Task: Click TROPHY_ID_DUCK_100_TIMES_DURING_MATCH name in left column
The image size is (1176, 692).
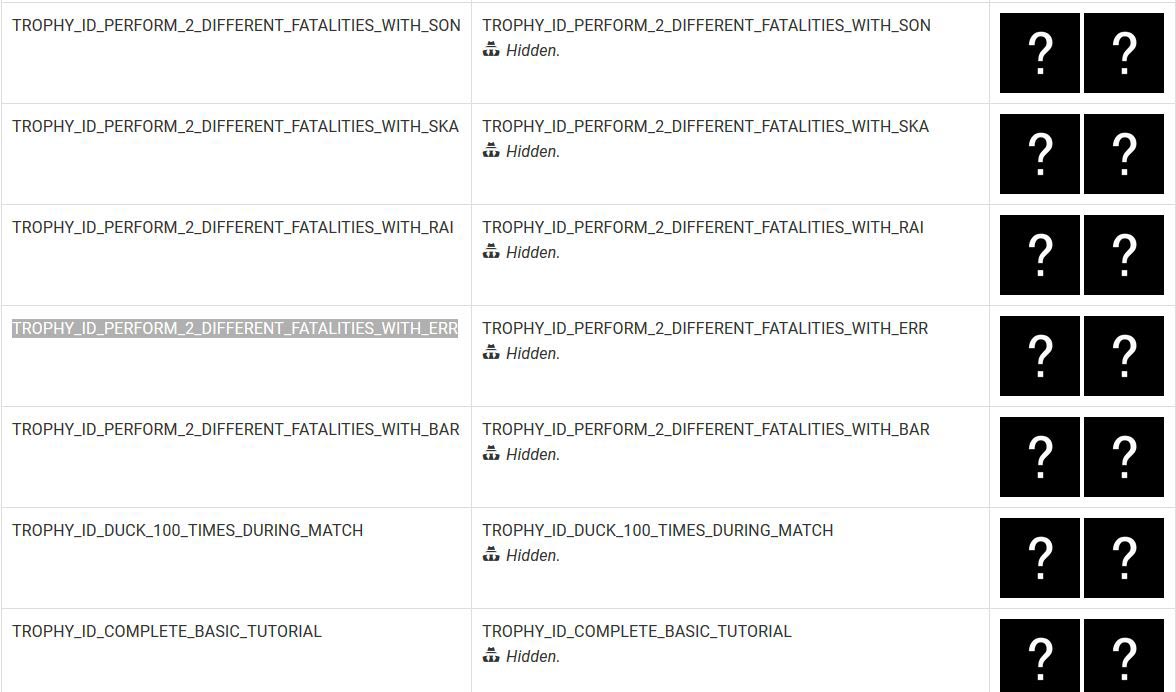Action: pos(188,531)
